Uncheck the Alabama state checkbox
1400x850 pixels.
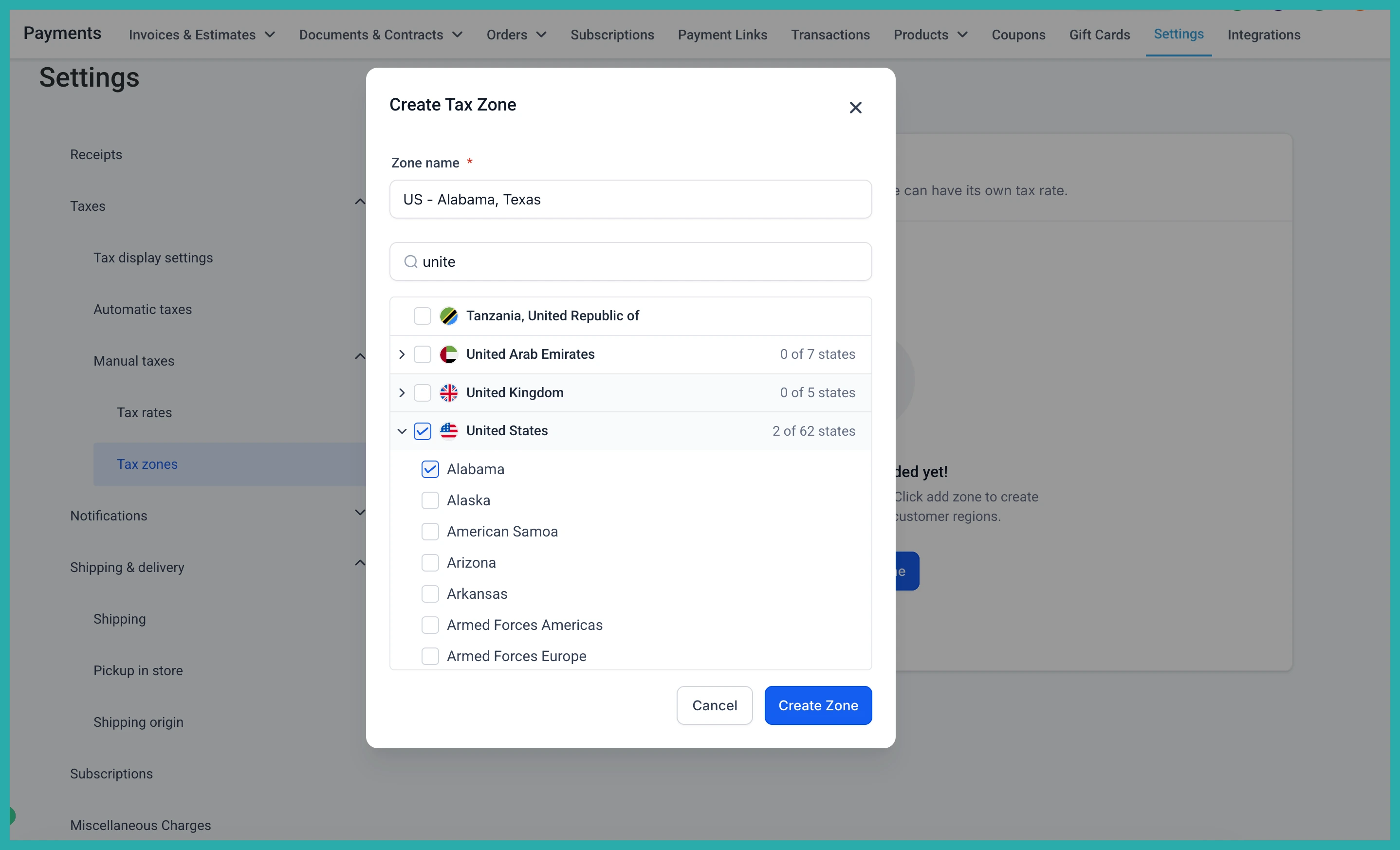coord(430,469)
